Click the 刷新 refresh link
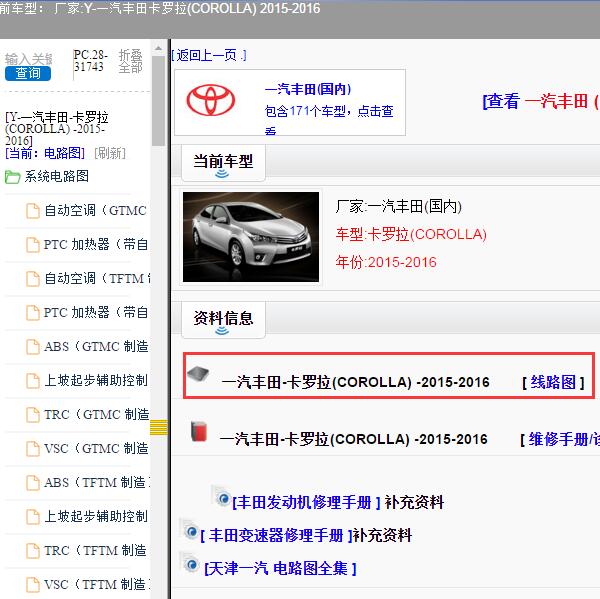Screen dimensions: 600x599 coord(110,153)
